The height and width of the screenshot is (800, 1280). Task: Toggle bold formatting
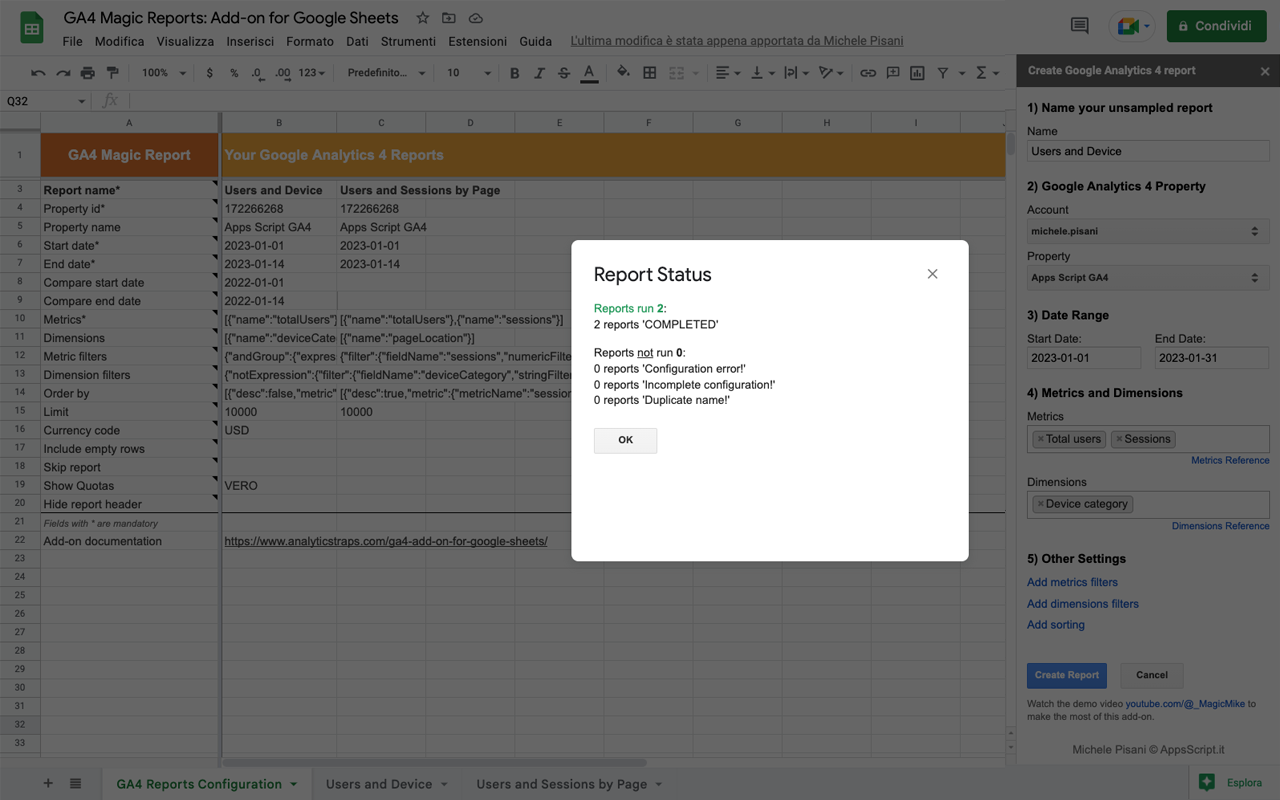513,72
